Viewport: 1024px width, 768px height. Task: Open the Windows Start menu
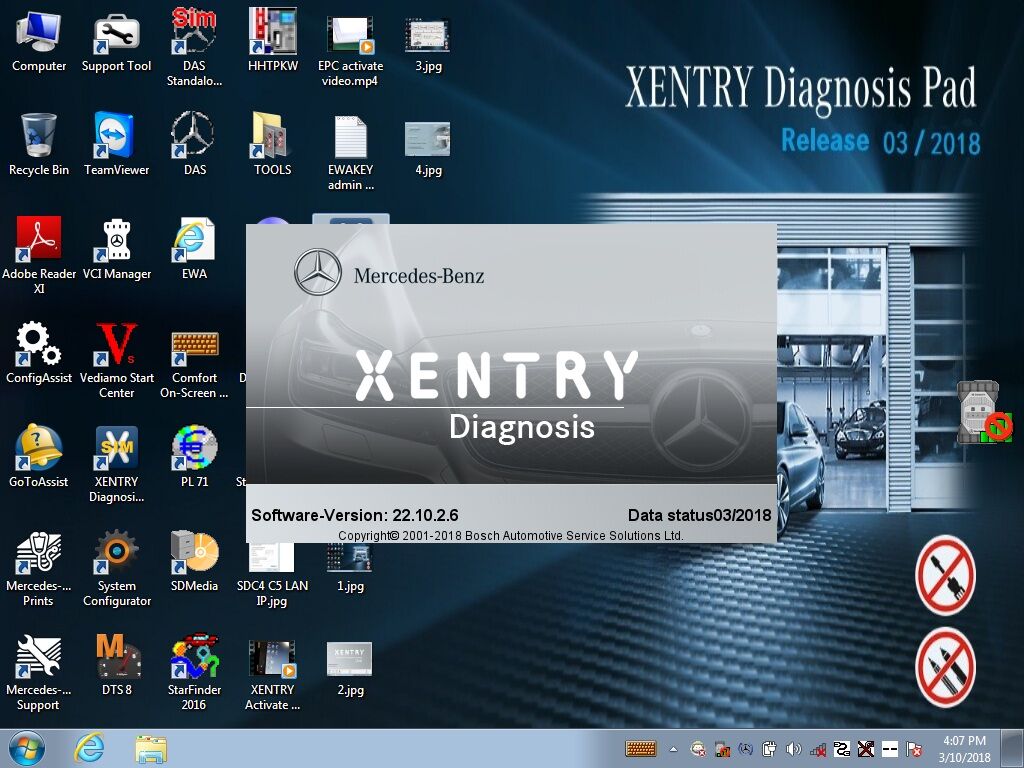[x=27, y=748]
